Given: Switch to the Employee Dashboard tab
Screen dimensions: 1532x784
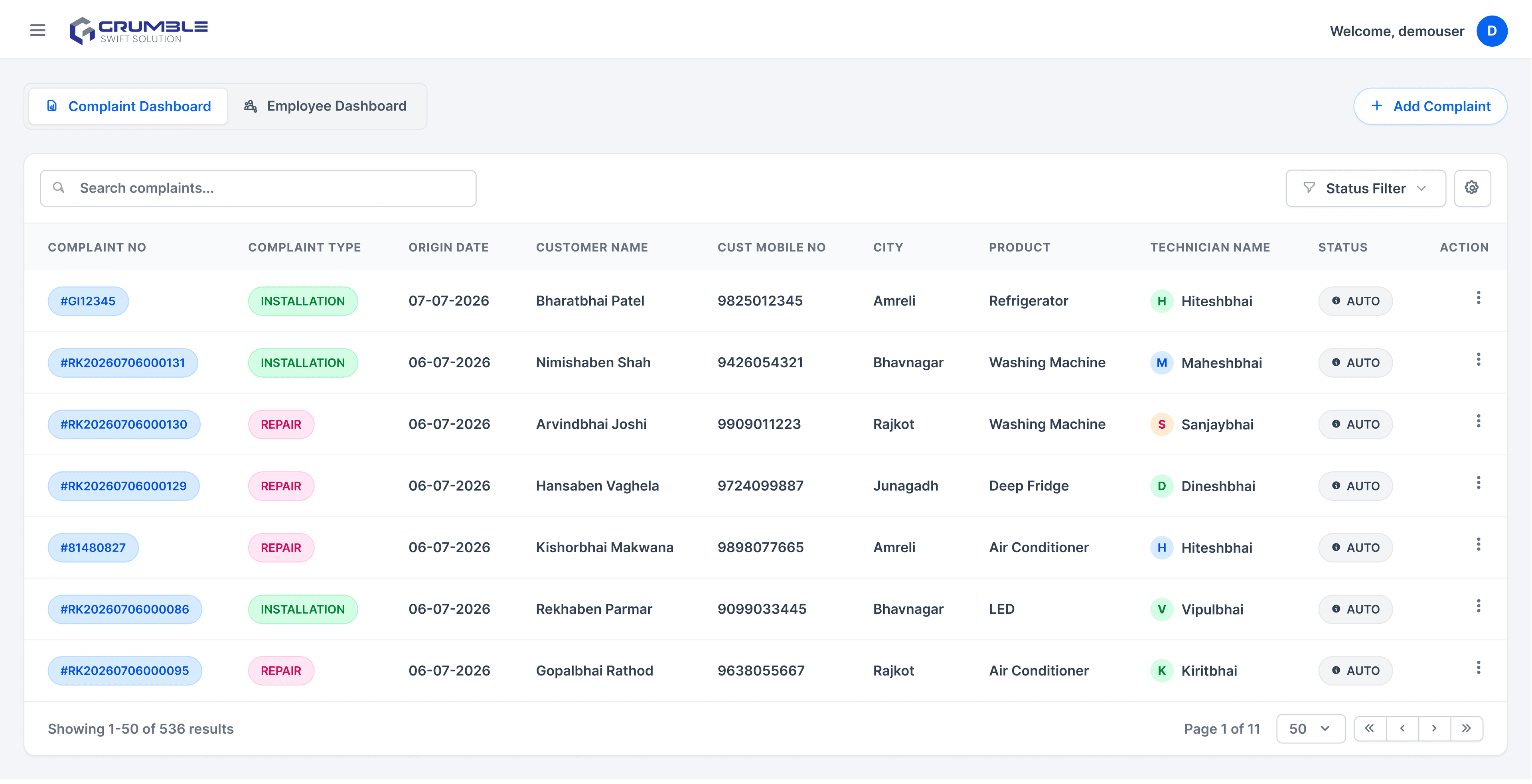Looking at the screenshot, I should click(x=325, y=106).
